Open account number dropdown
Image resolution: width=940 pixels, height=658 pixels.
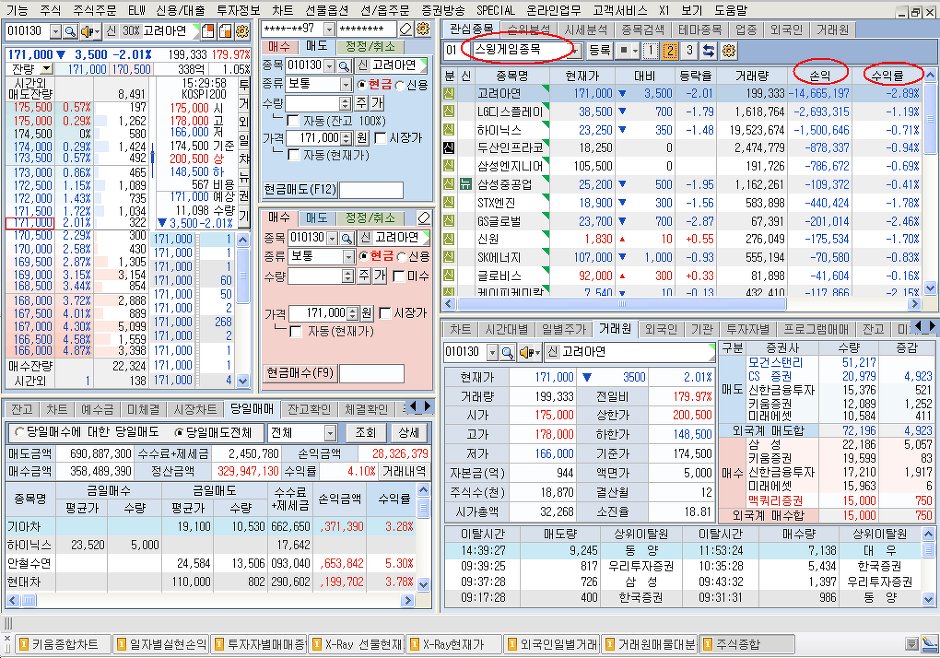click(329, 29)
